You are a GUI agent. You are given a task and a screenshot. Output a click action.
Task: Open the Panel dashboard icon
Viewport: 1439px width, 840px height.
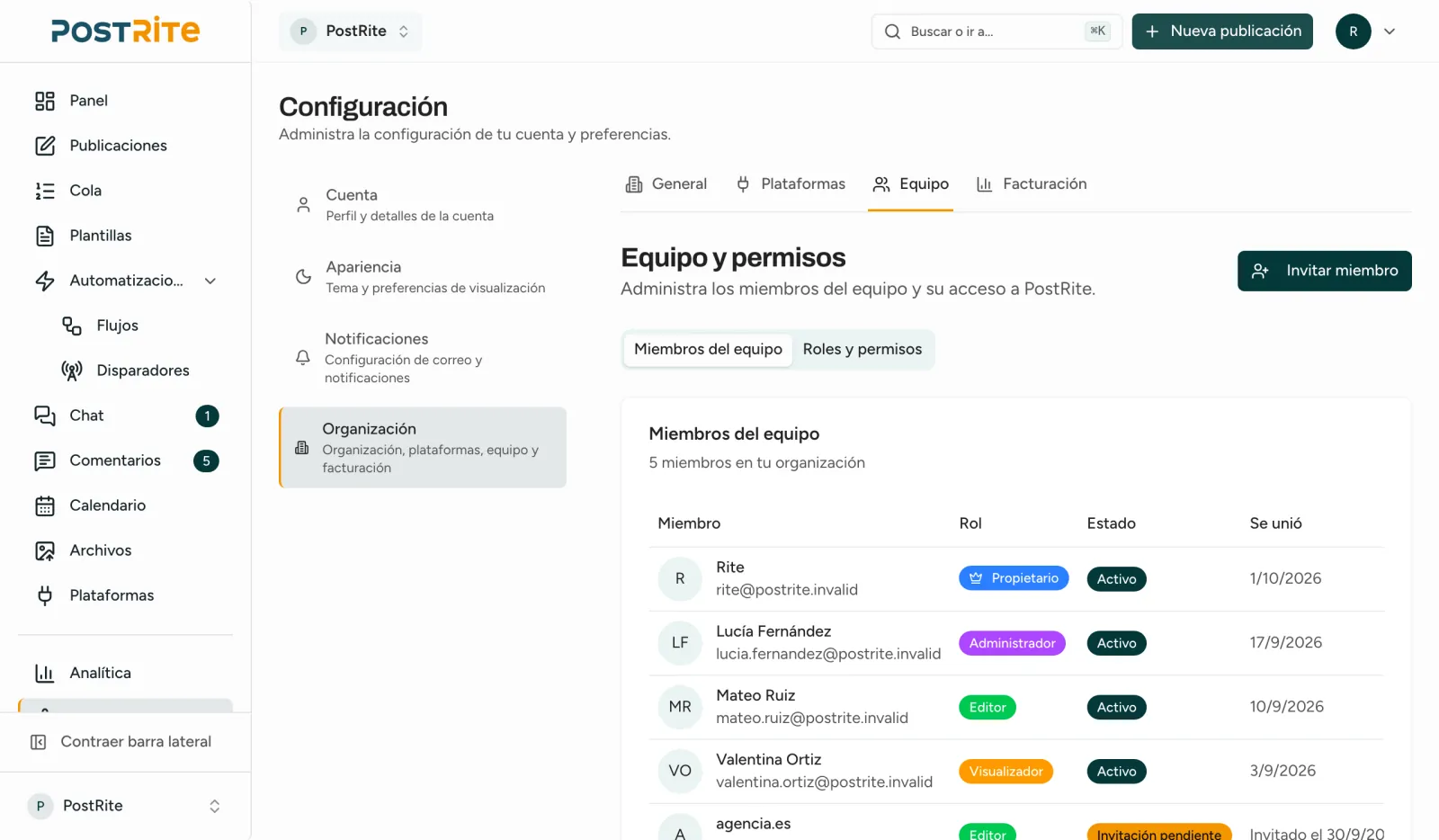coord(45,101)
